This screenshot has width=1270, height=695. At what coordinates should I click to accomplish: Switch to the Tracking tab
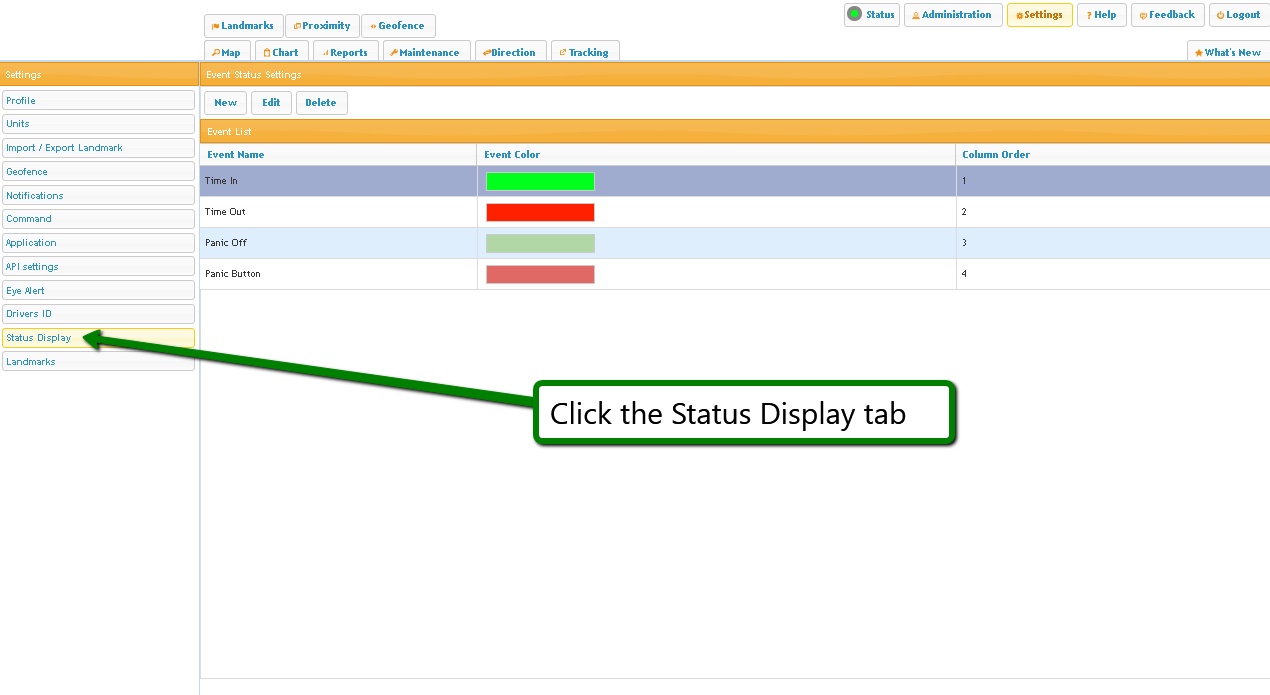584,53
